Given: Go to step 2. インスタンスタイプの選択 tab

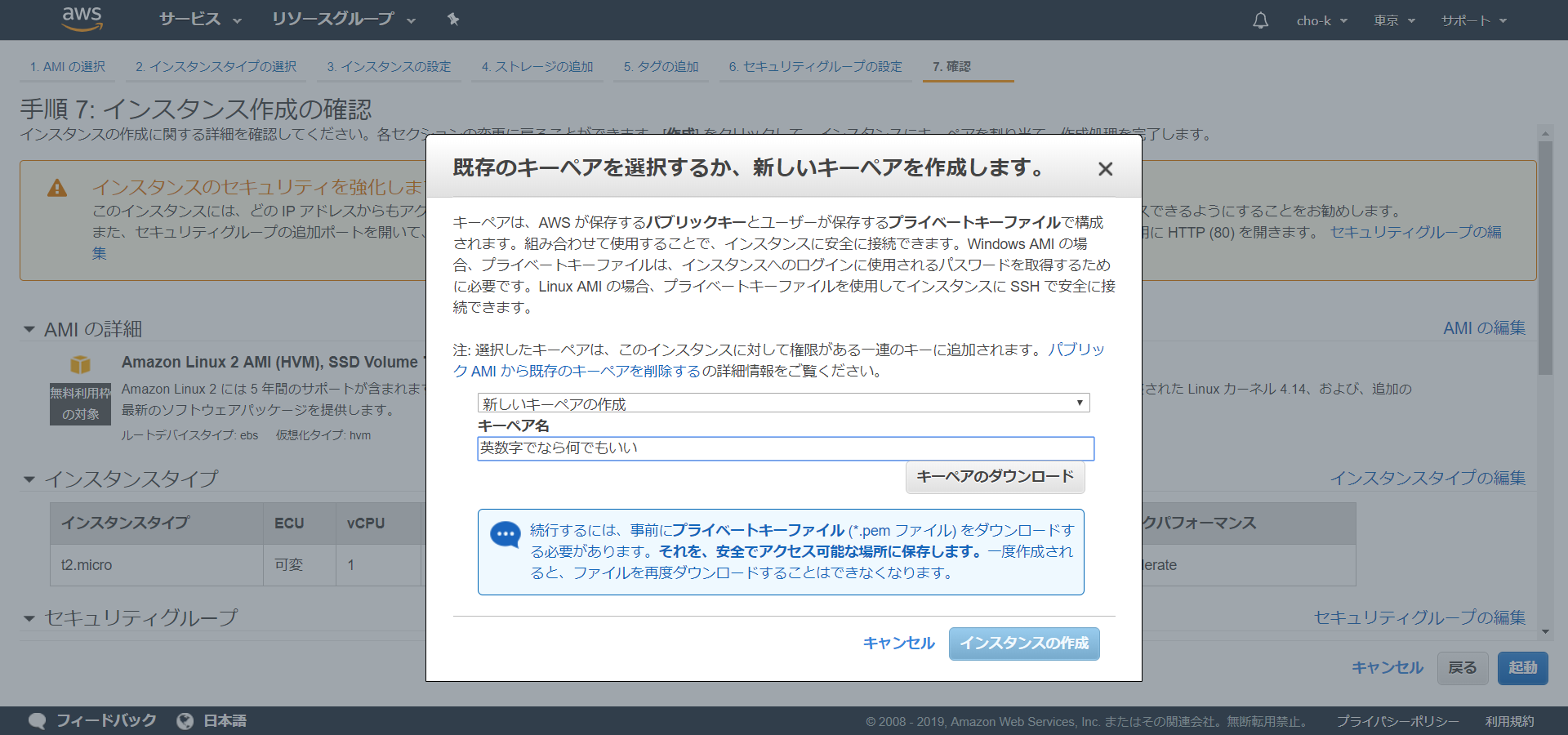Looking at the screenshot, I should pos(216,67).
